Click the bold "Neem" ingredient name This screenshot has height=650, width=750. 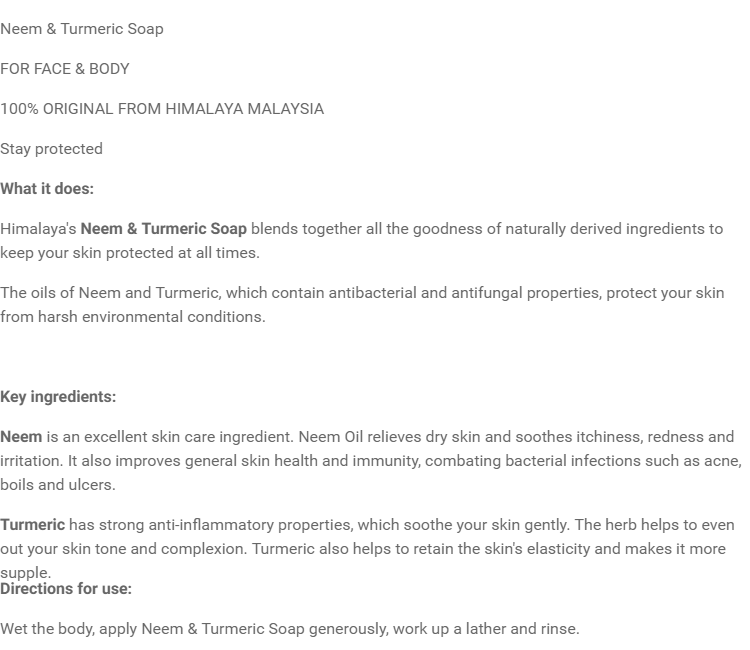21,437
